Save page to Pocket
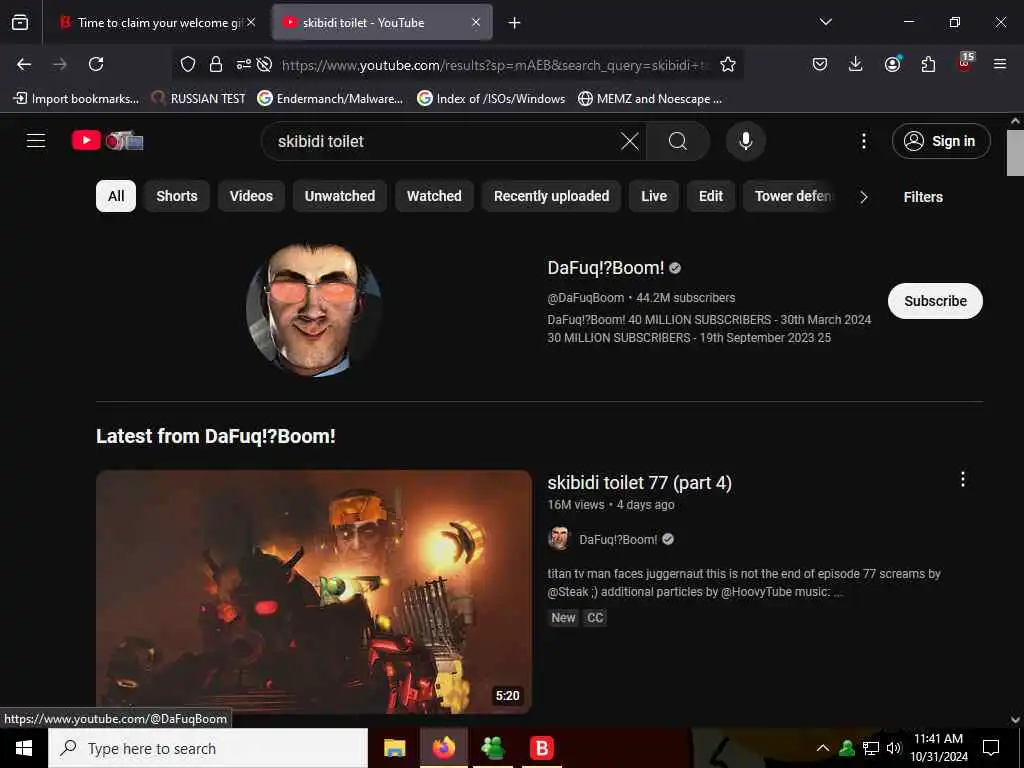1024x768 pixels. (x=820, y=64)
